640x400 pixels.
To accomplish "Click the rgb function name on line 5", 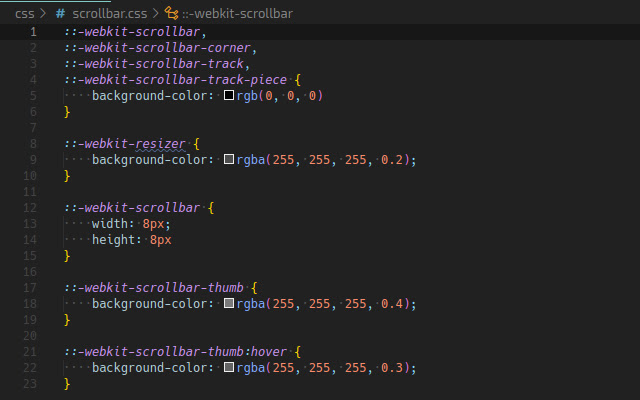I will coord(247,96).
